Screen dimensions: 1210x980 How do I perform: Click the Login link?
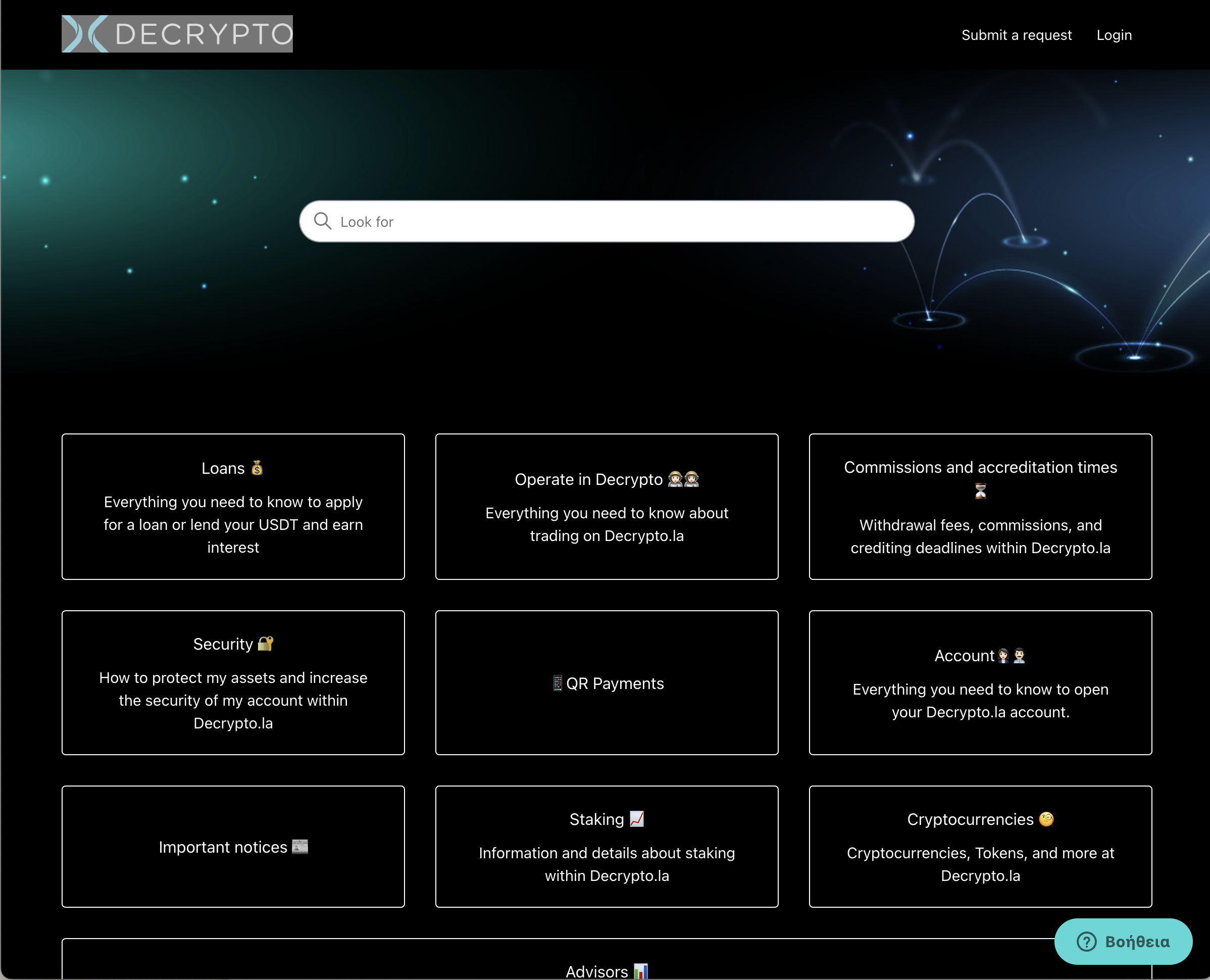pyautogui.click(x=1114, y=35)
